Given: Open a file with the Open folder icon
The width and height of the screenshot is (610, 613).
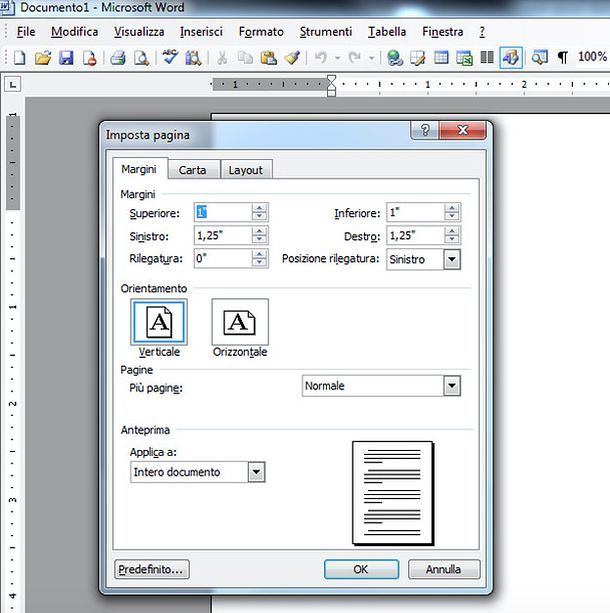Looking at the screenshot, I should click(x=43, y=58).
